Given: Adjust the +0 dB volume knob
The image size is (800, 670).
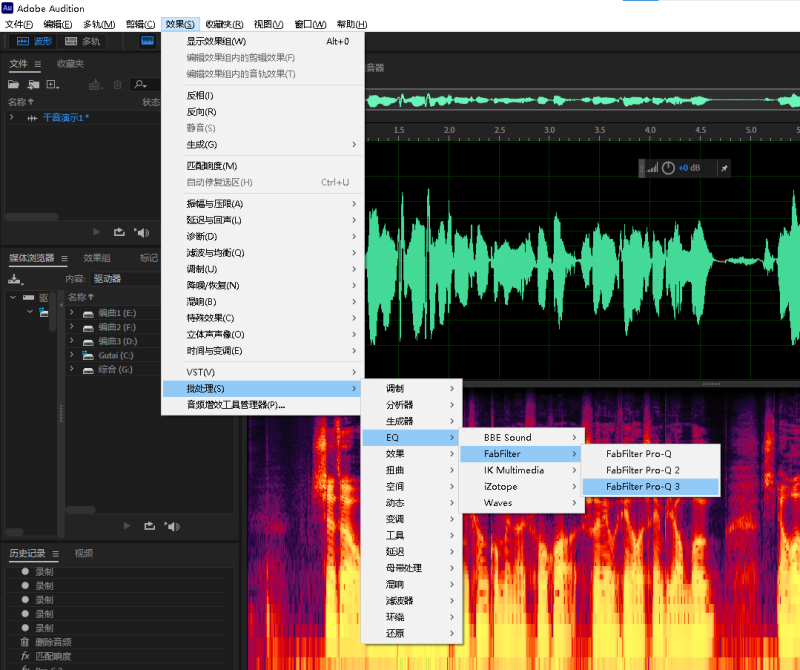Looking at the screenshot, I should point(668,168).
